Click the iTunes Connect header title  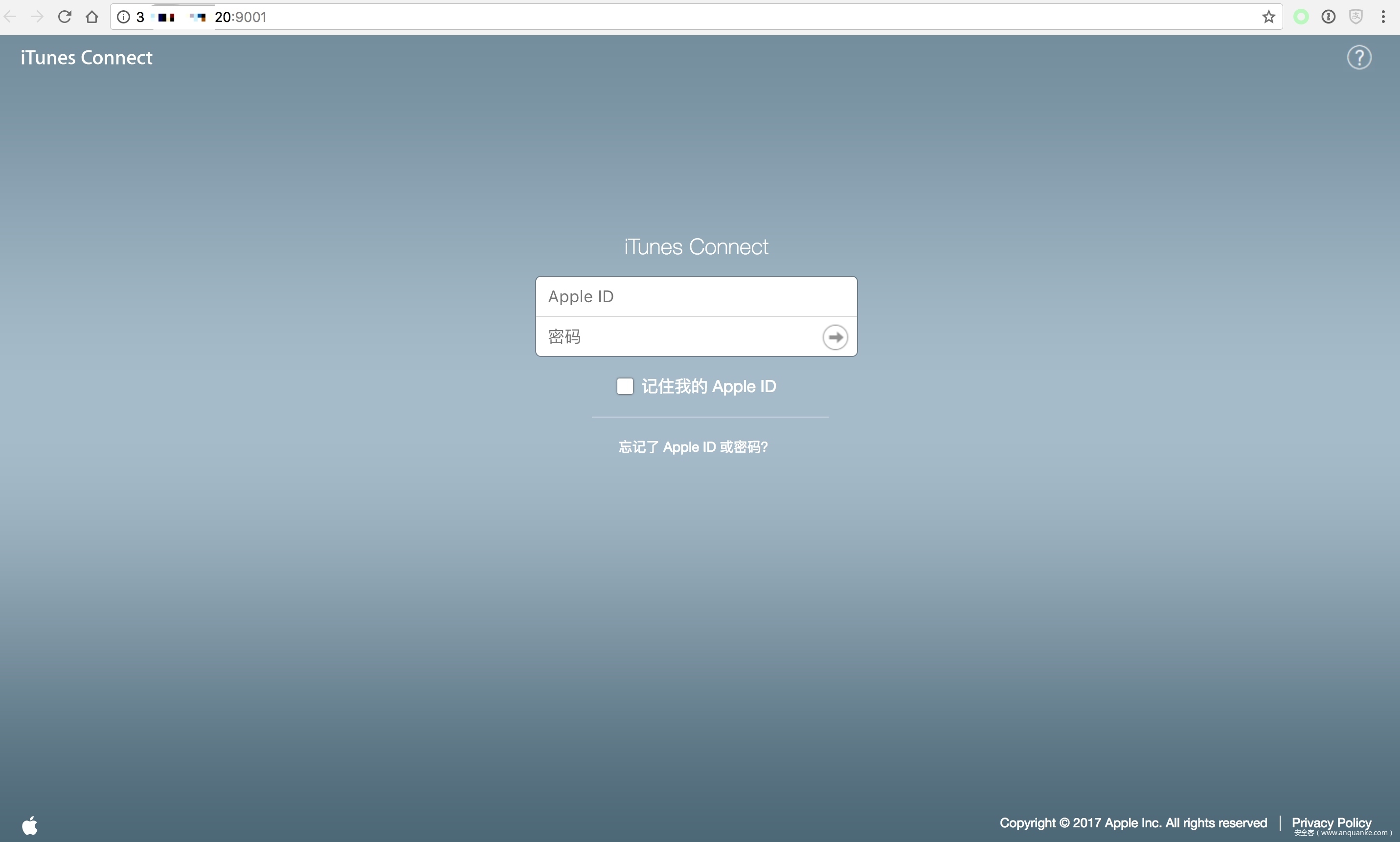(x=86, y=57)
